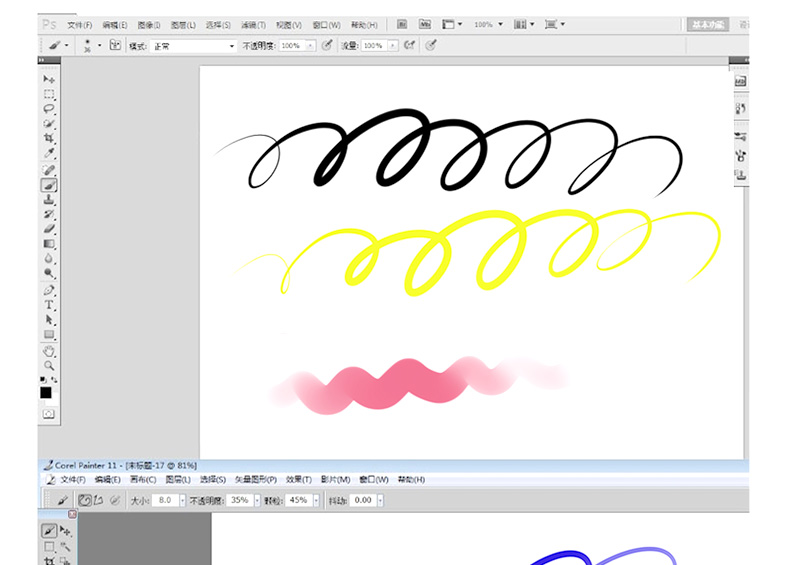Viewport: 790px width, 565px height.
Task: Toggle tablet pressure for opacity
Action: click(x=327, y=46)
